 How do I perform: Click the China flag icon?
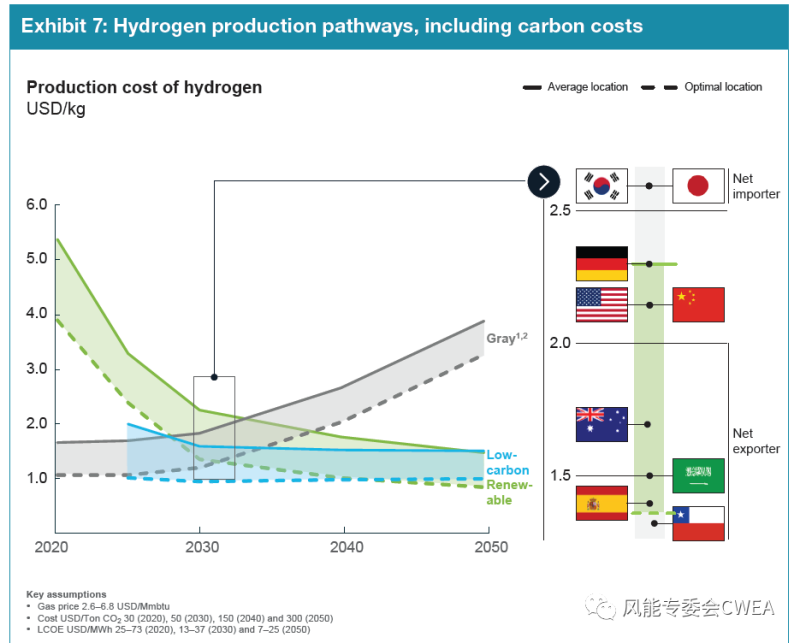pos(697,305)
